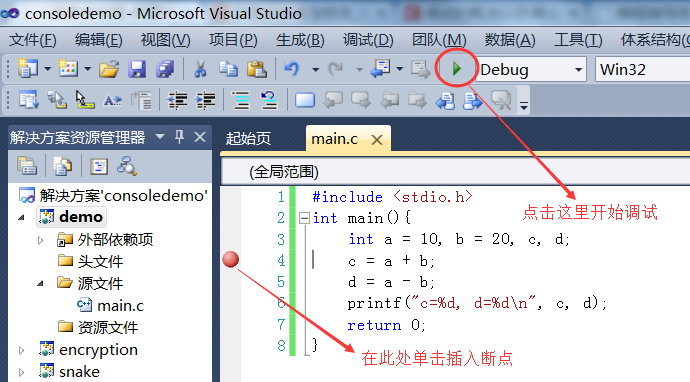Toggle the breakpoint on line 4
This screenshot has height=382, width=690.
coord(231,260)
